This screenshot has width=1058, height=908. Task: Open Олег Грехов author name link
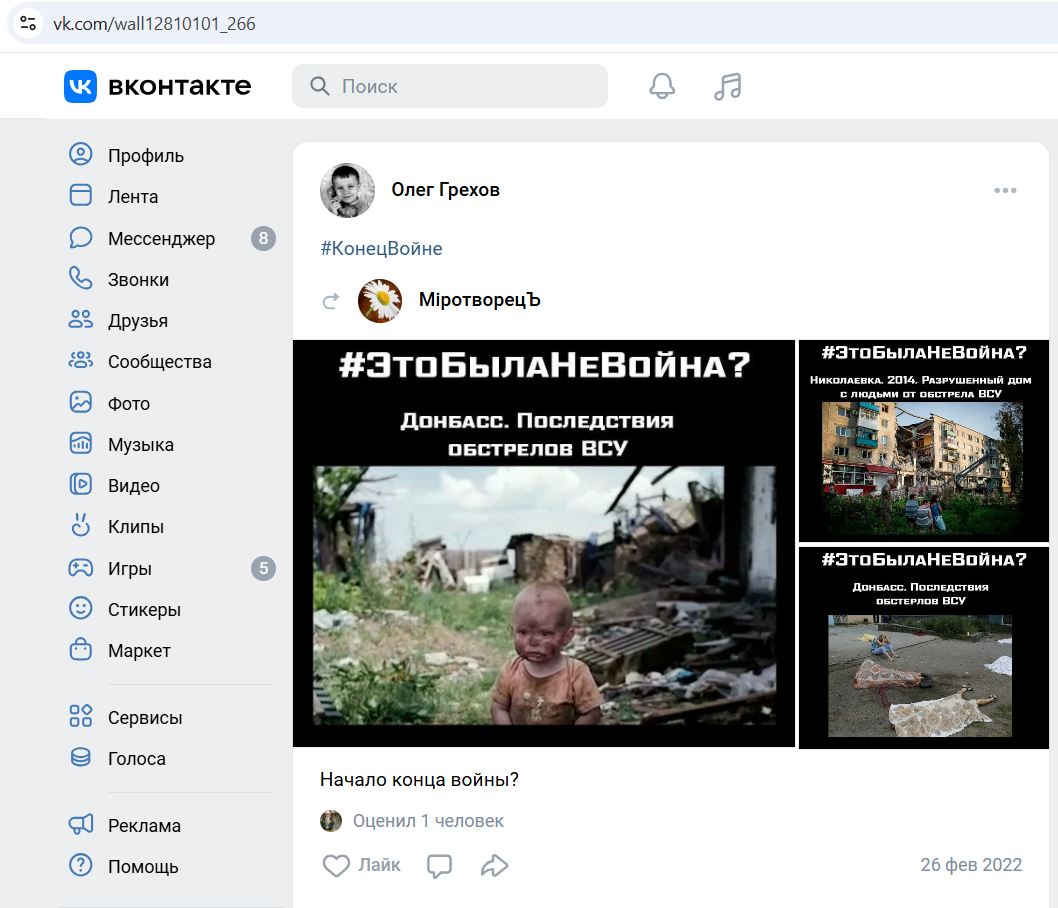tap(445, 190)
